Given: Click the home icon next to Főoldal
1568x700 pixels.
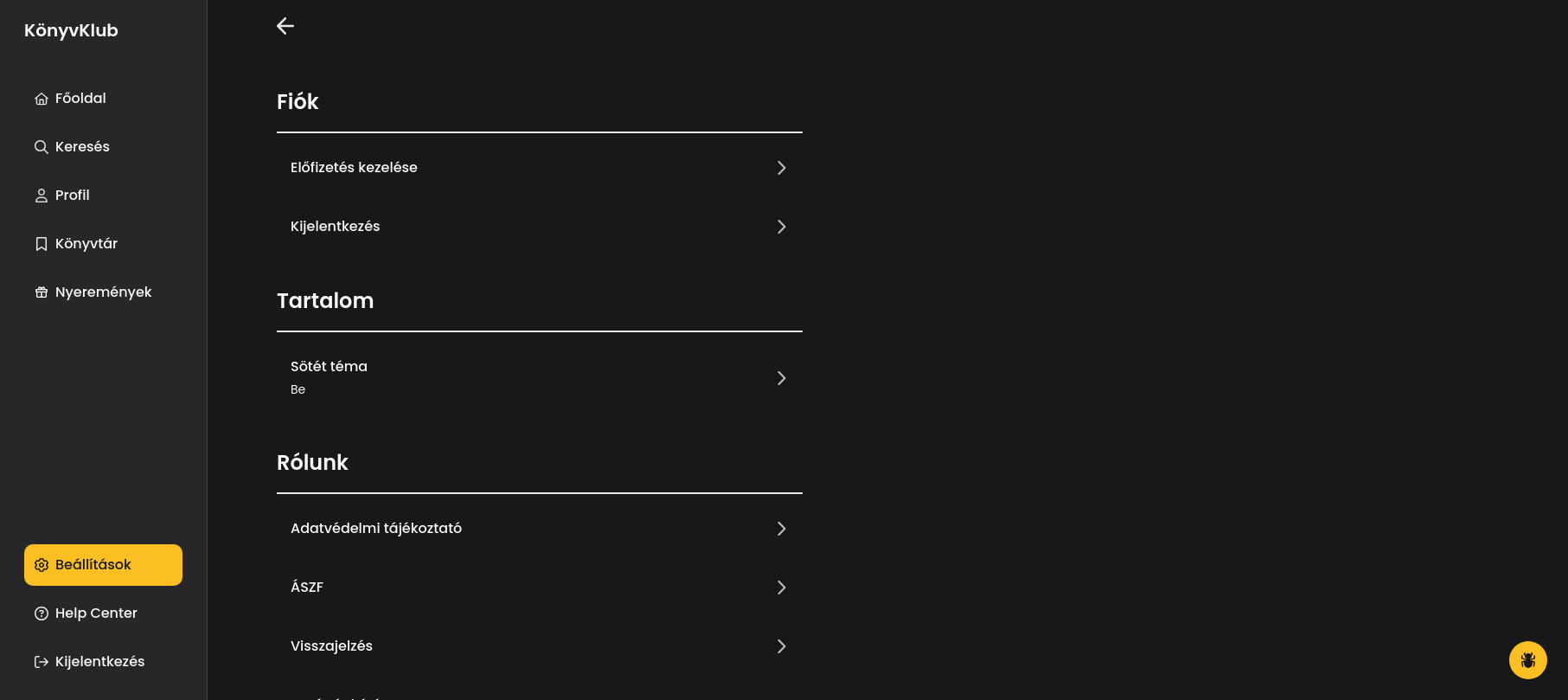Looking at the screenshot, I should tap(41, 99).
